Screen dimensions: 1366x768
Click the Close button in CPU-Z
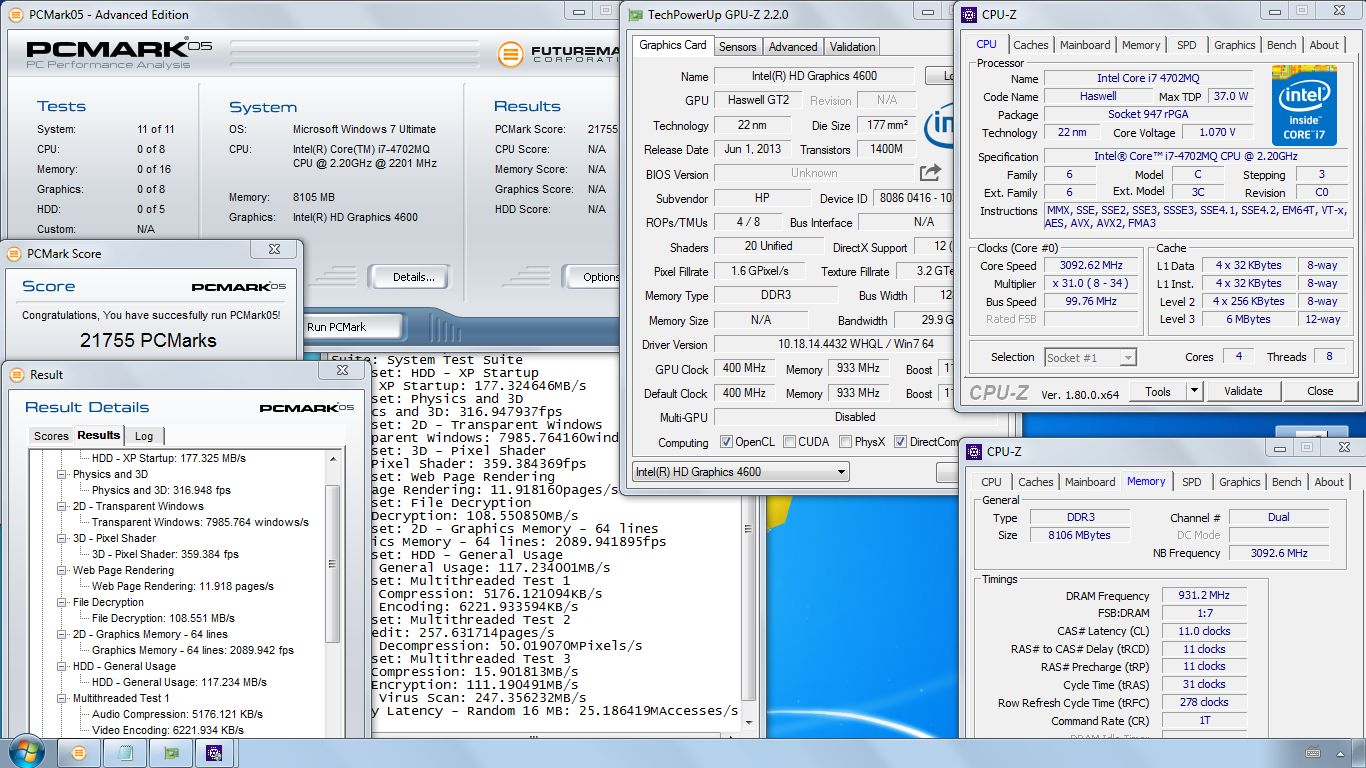point(1320,391)
